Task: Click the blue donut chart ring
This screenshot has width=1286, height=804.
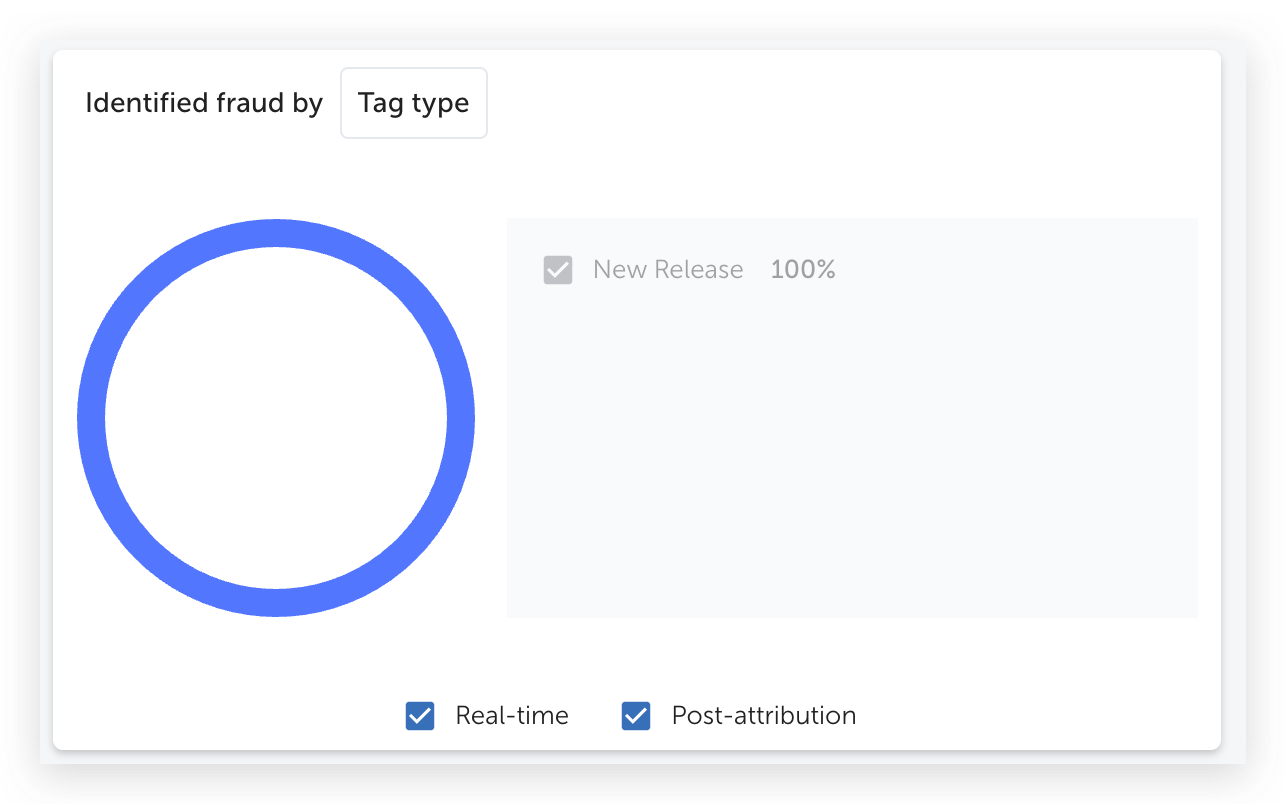Action: (276, 232)
